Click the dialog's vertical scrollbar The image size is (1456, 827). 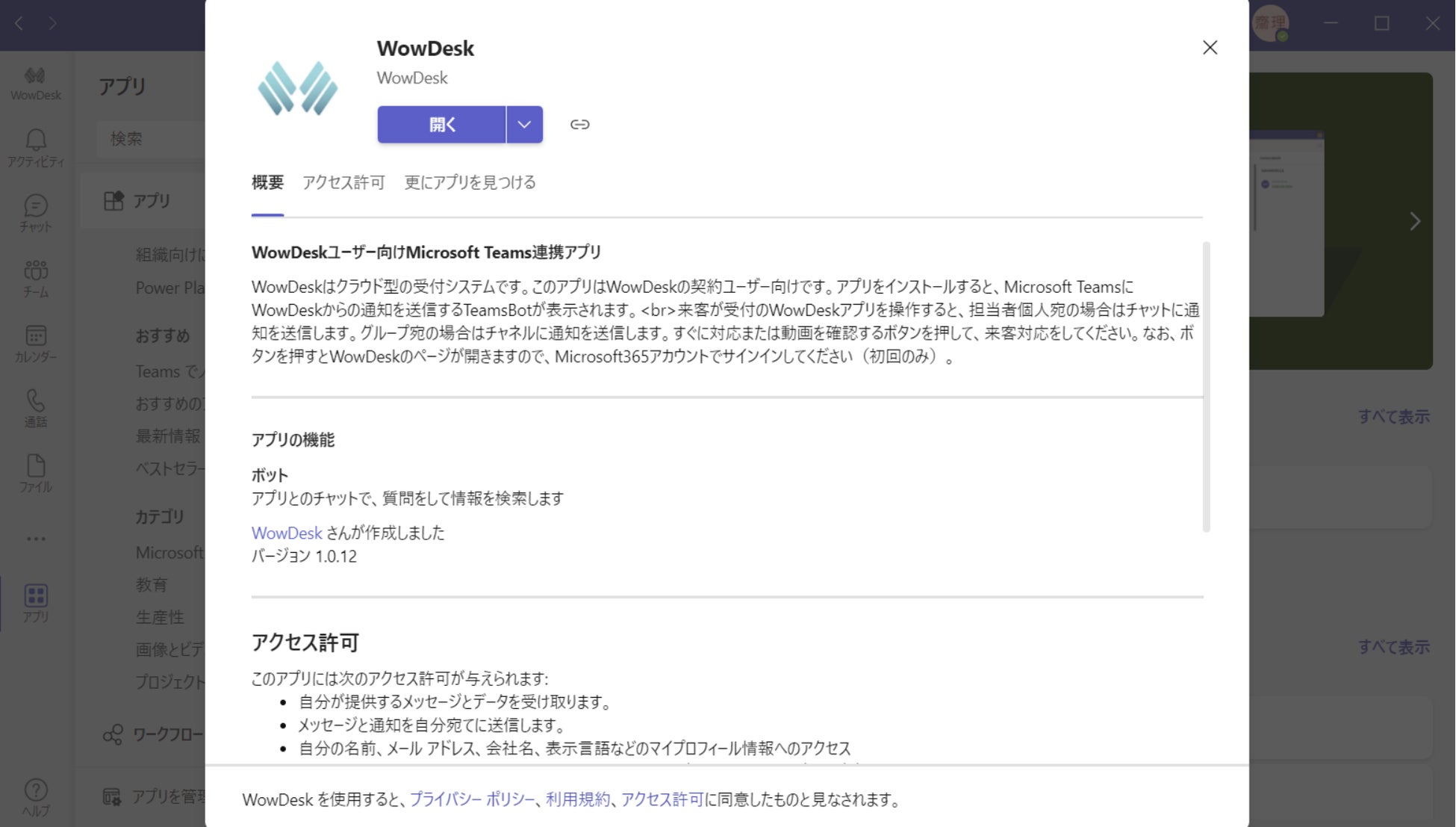1206,387
